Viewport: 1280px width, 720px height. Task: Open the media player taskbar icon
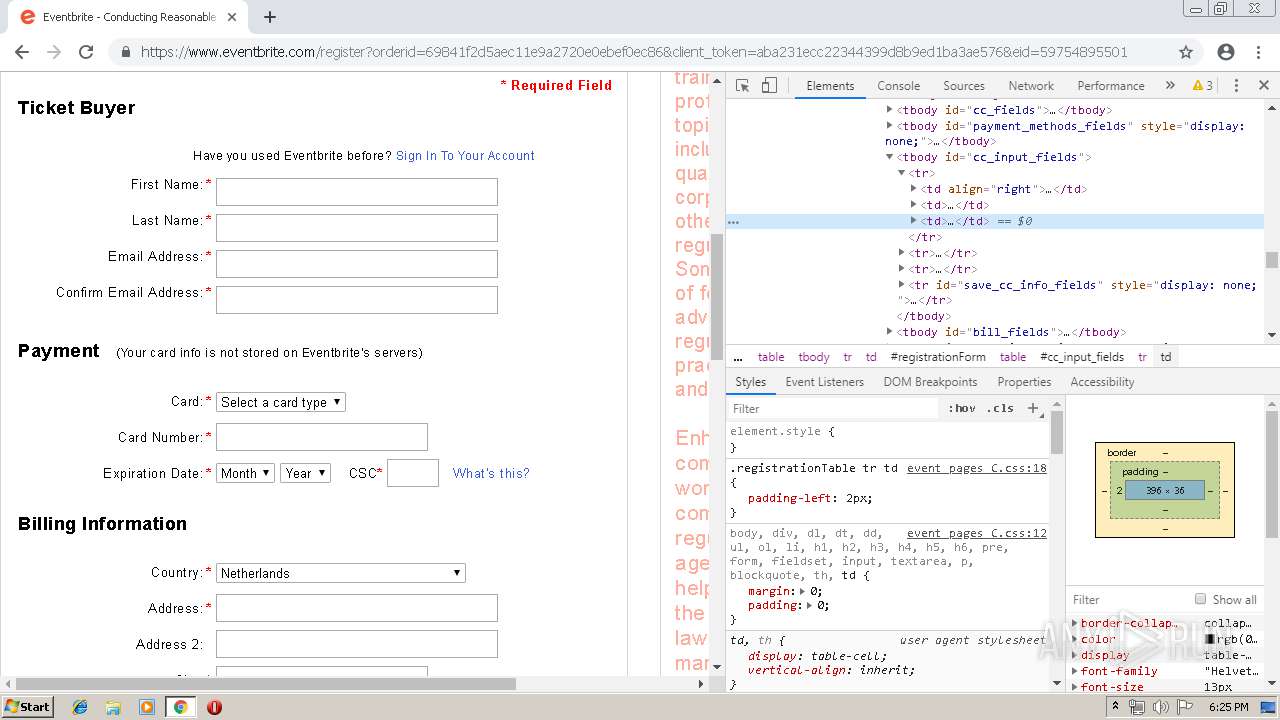147,707
